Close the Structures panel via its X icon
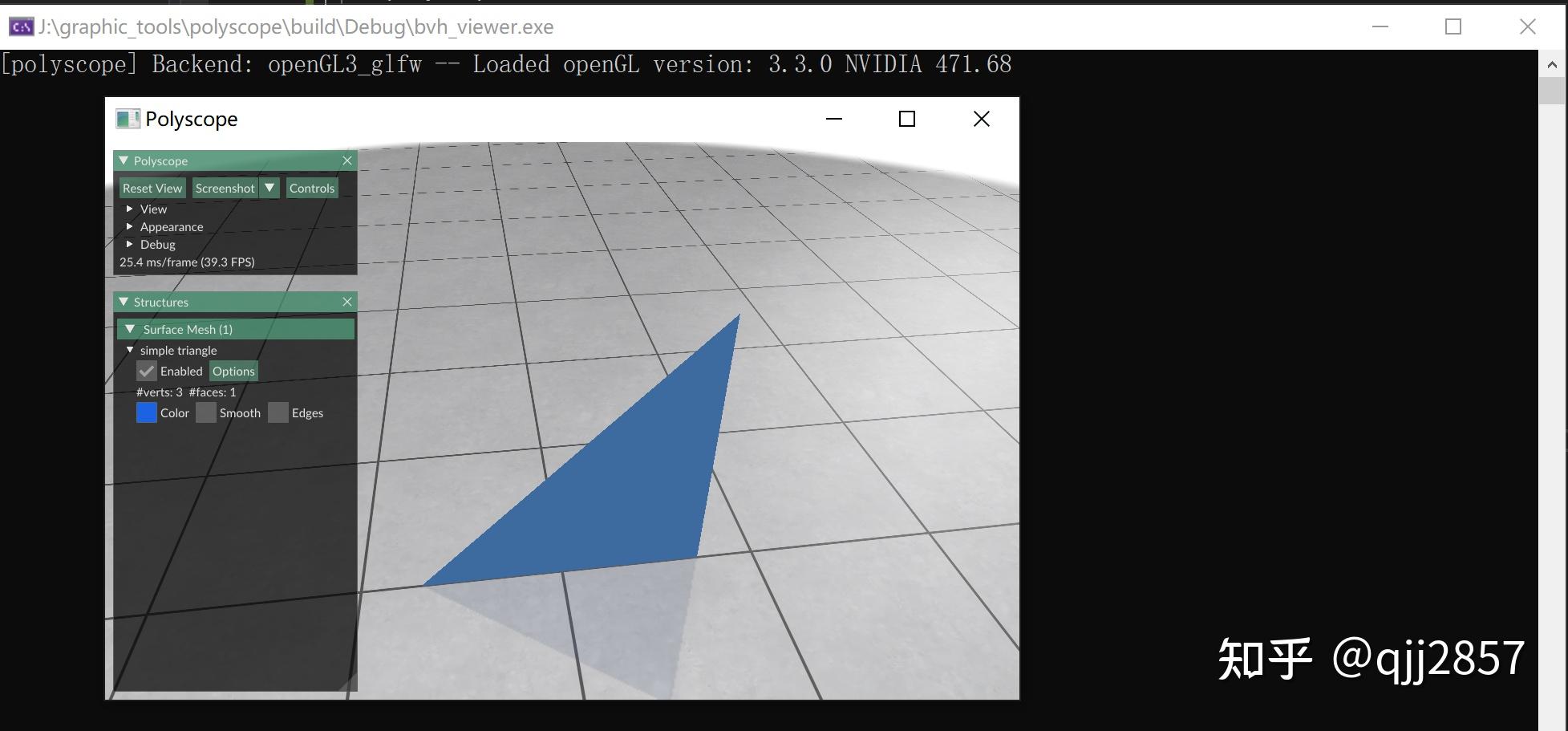1568x731 pixels. [x=346, y=302]
